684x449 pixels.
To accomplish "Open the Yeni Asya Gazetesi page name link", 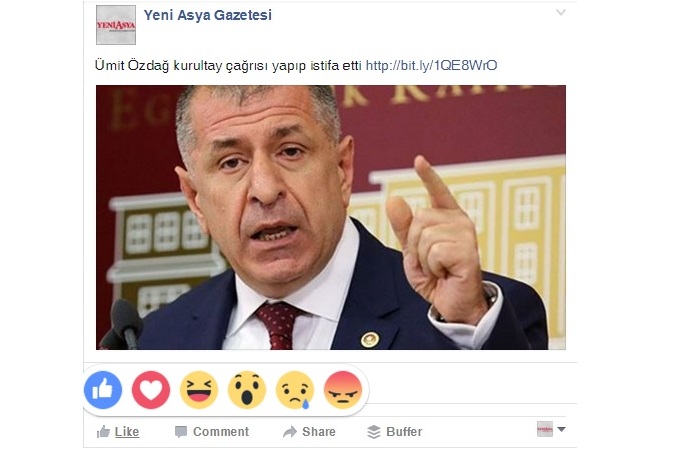I will (x=208, y=15).
